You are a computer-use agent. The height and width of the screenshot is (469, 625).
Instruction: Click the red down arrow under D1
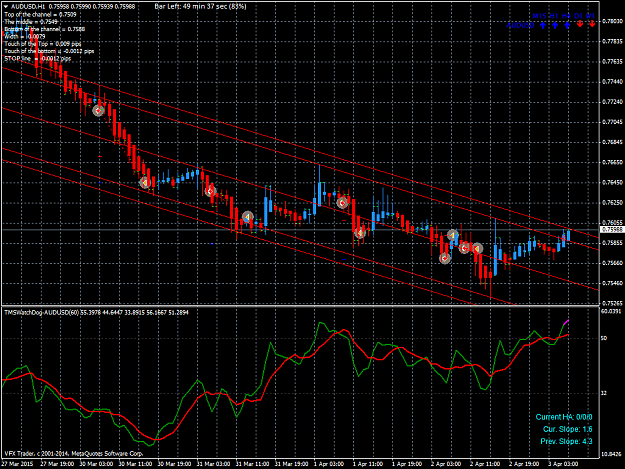click(580, 24)
